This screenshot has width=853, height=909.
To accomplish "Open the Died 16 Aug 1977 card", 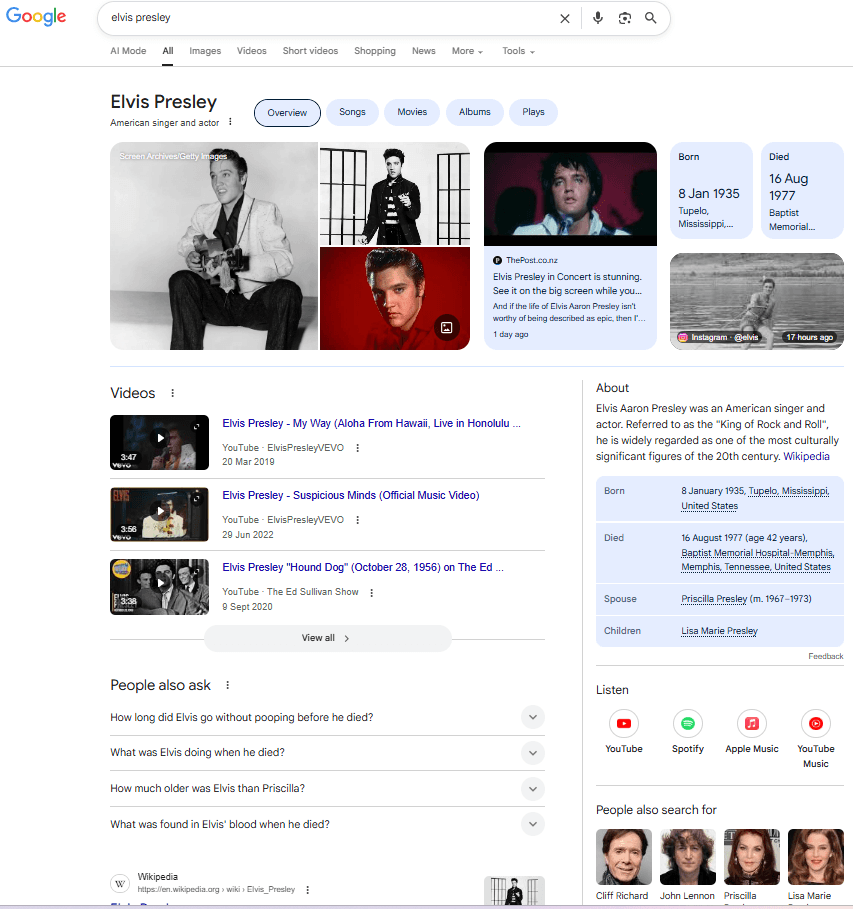I will 802,190.
